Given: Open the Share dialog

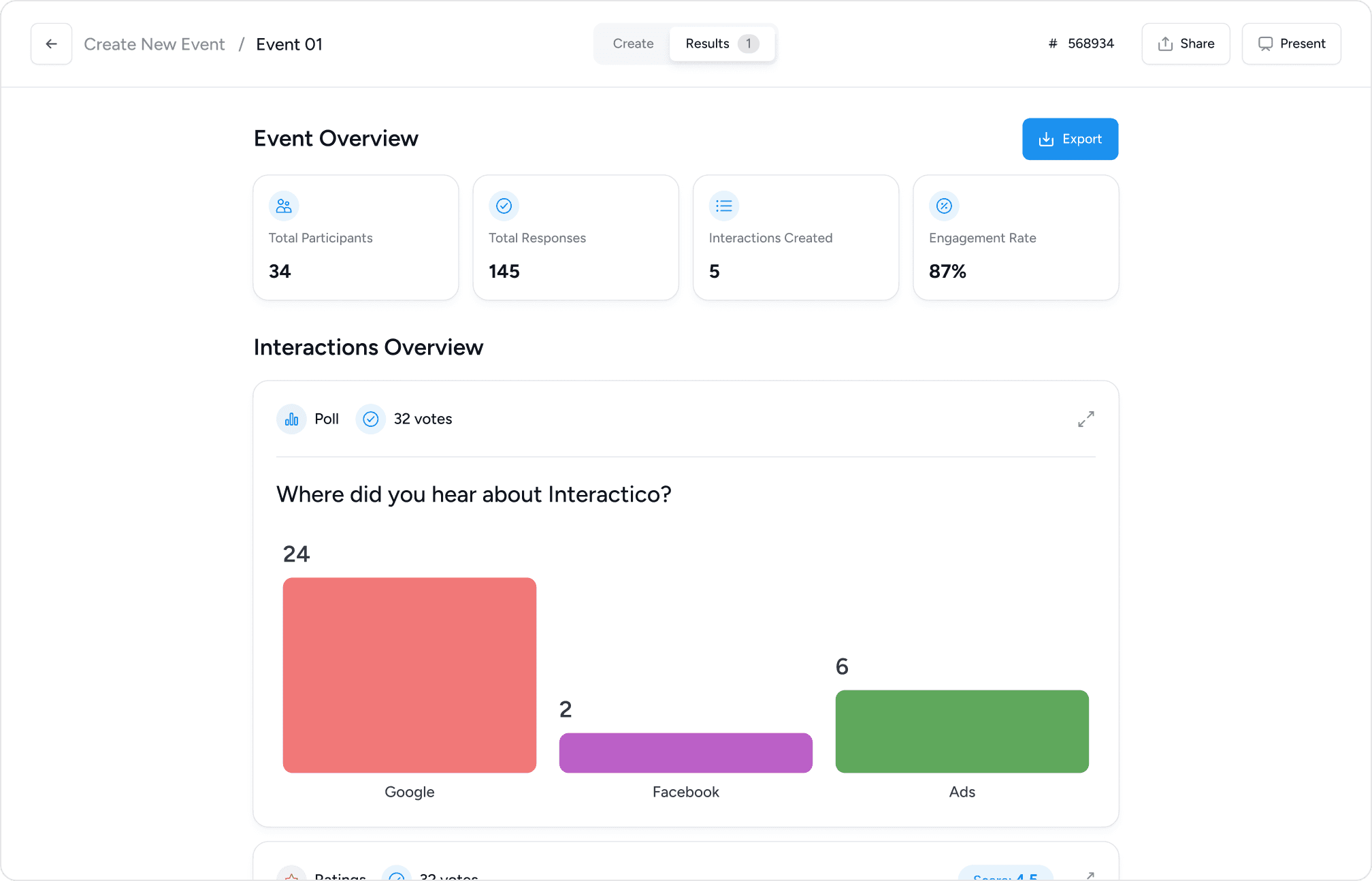Looking at the screenshot, I should point(1186,44).
